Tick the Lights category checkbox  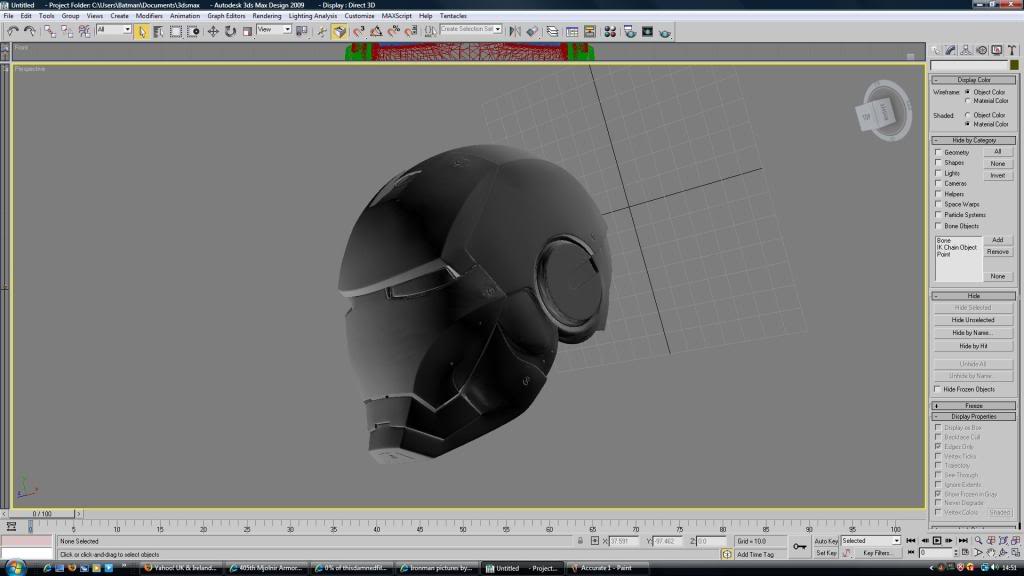[x=938, y=173]
